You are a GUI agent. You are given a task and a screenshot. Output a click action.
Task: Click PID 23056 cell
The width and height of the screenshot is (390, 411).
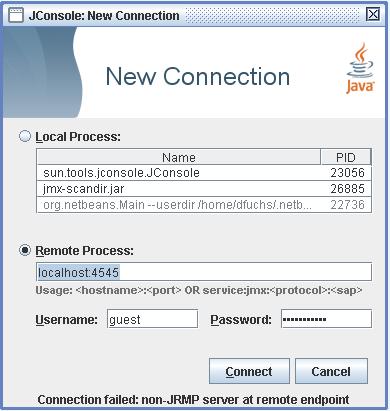tap(346, 173)
